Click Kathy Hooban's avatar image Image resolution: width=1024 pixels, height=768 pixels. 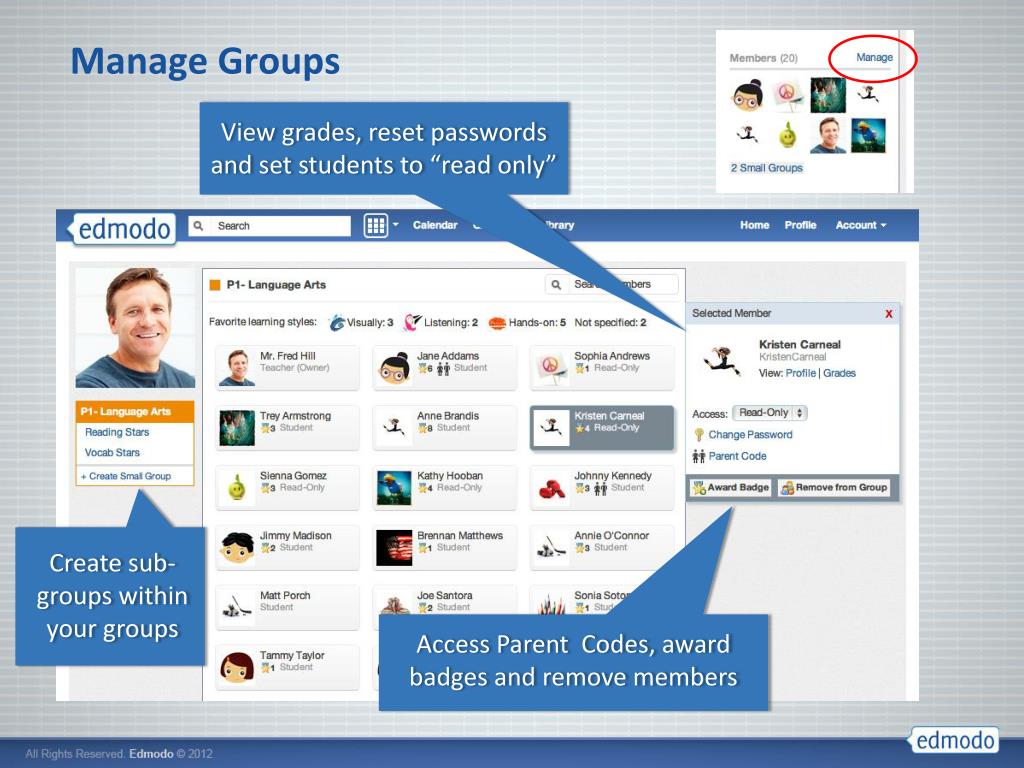pos(394,488)
